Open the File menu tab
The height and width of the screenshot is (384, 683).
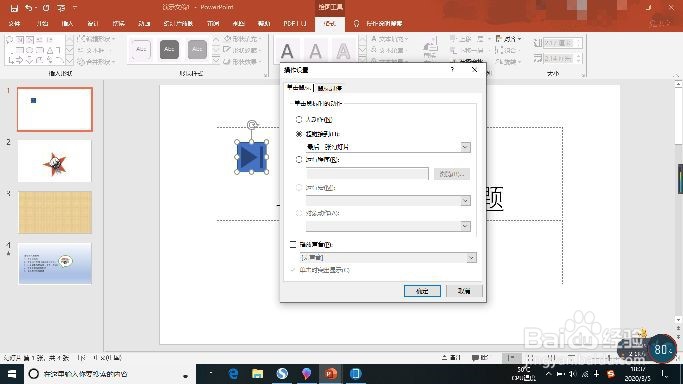coord(14,24)
